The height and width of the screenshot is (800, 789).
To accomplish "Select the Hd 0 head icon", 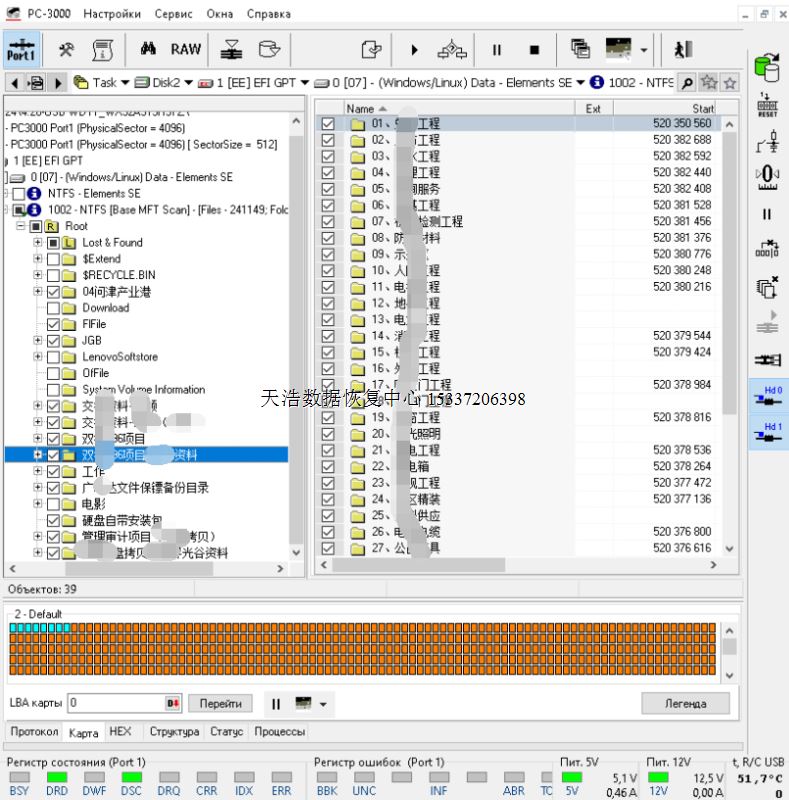I will pyautogui.click(x=767, y=396).
